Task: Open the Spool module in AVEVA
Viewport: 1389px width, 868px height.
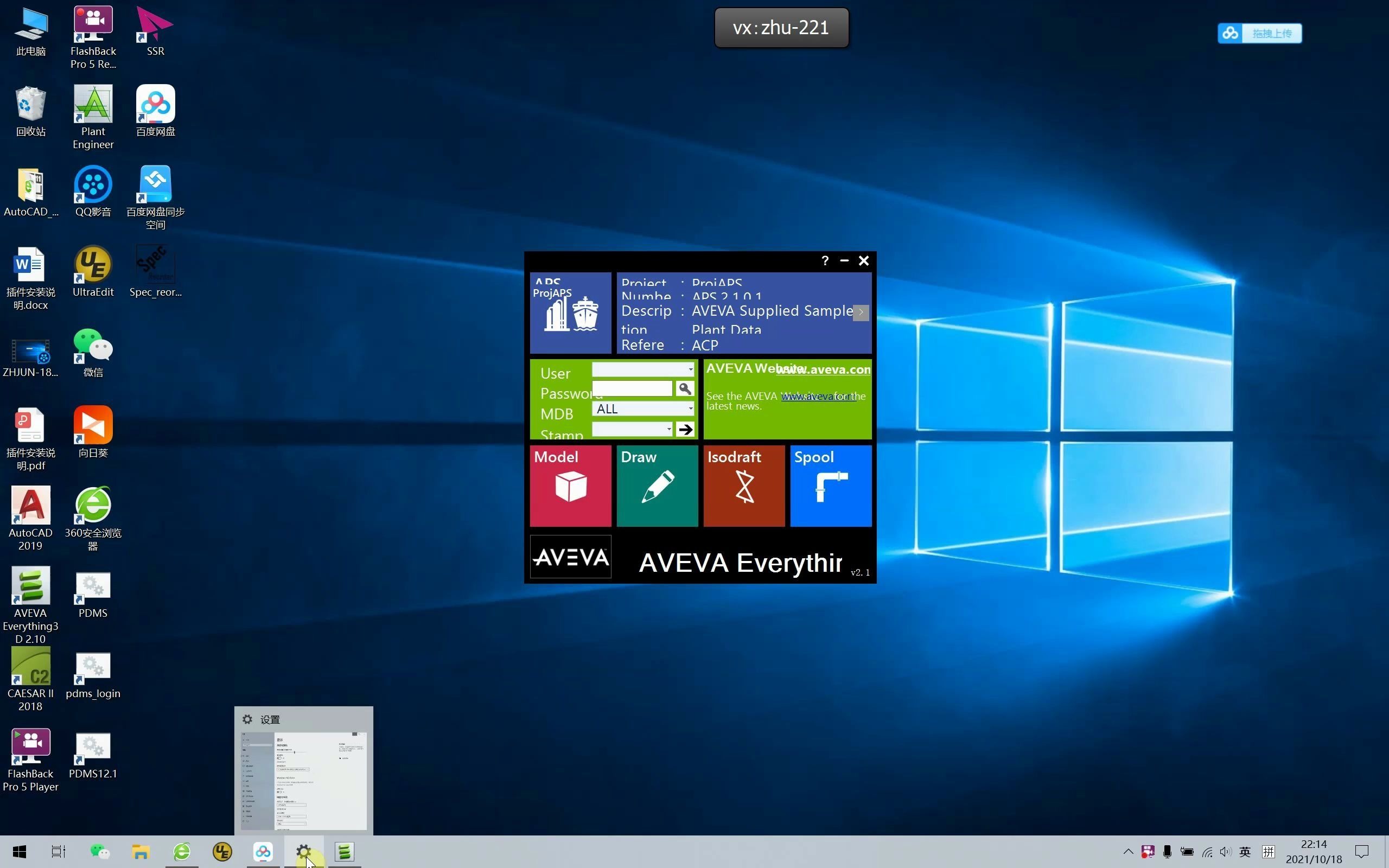Action: click(830, 485)
